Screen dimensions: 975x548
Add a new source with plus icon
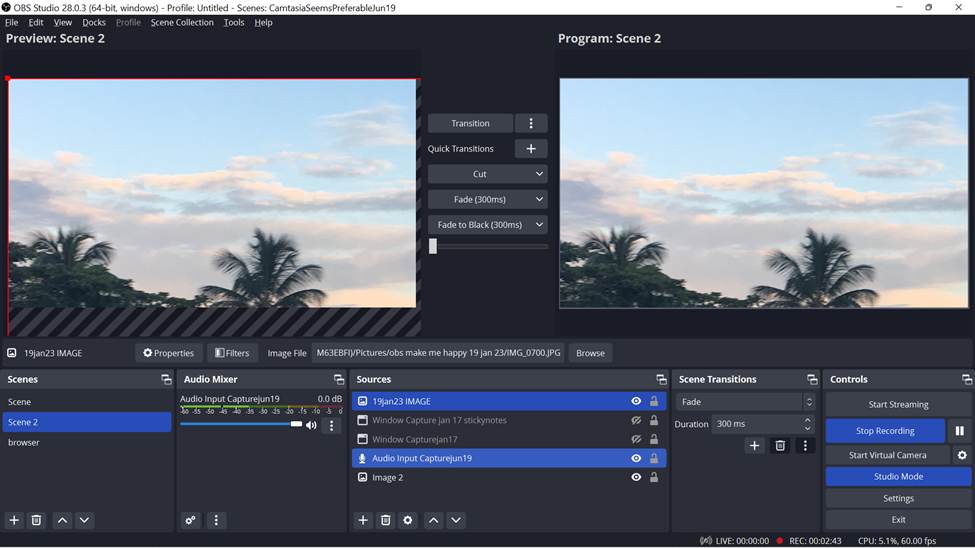(363, 520)
